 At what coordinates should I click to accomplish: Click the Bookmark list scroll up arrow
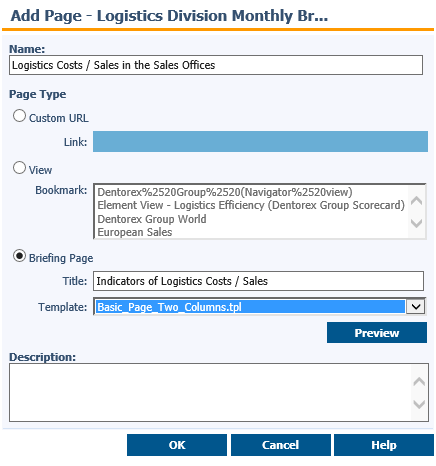click(x=417, y=201)
